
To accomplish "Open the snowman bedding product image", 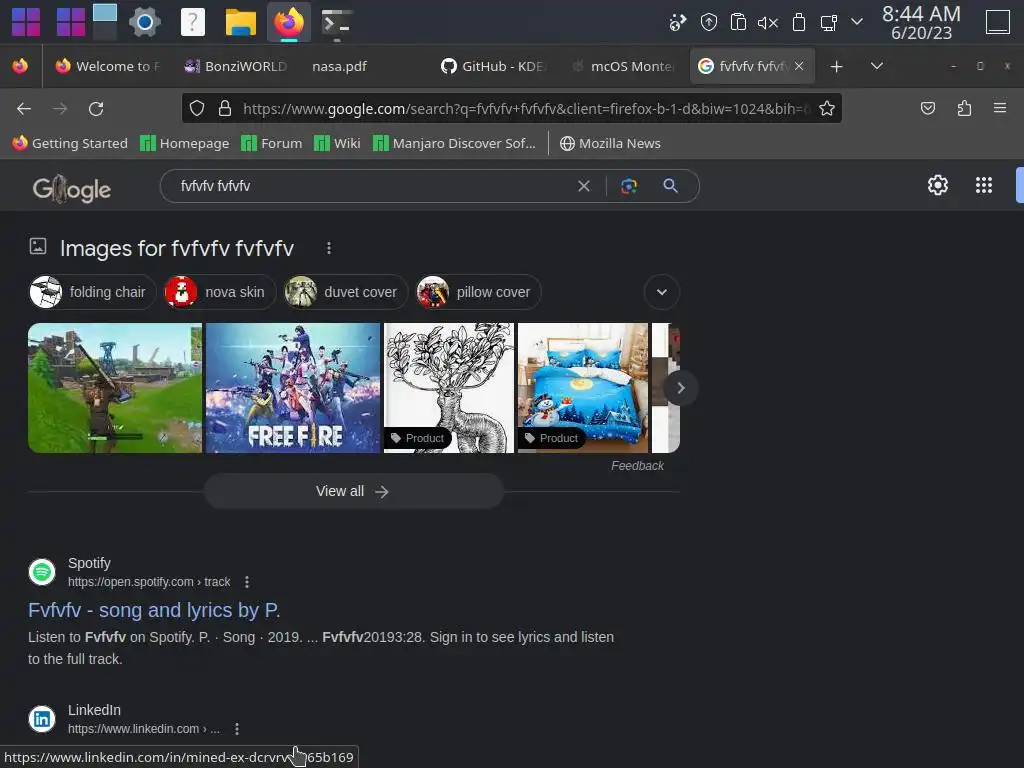I will click(583, 388).
